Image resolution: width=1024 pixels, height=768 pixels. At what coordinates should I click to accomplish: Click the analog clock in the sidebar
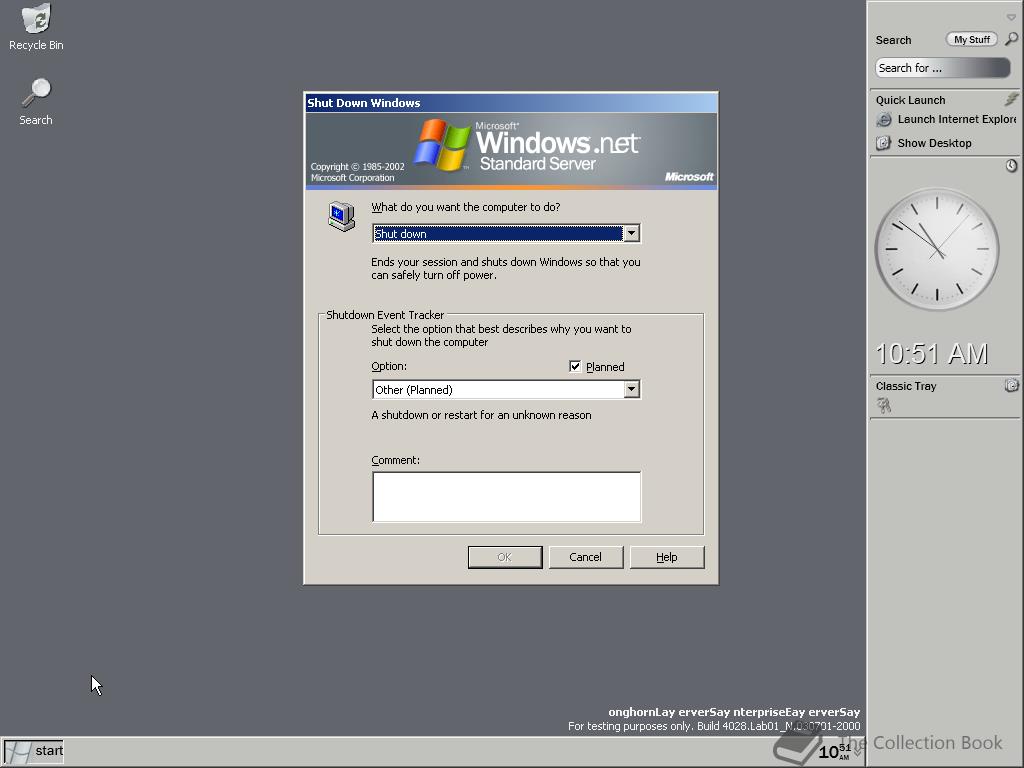937,249
